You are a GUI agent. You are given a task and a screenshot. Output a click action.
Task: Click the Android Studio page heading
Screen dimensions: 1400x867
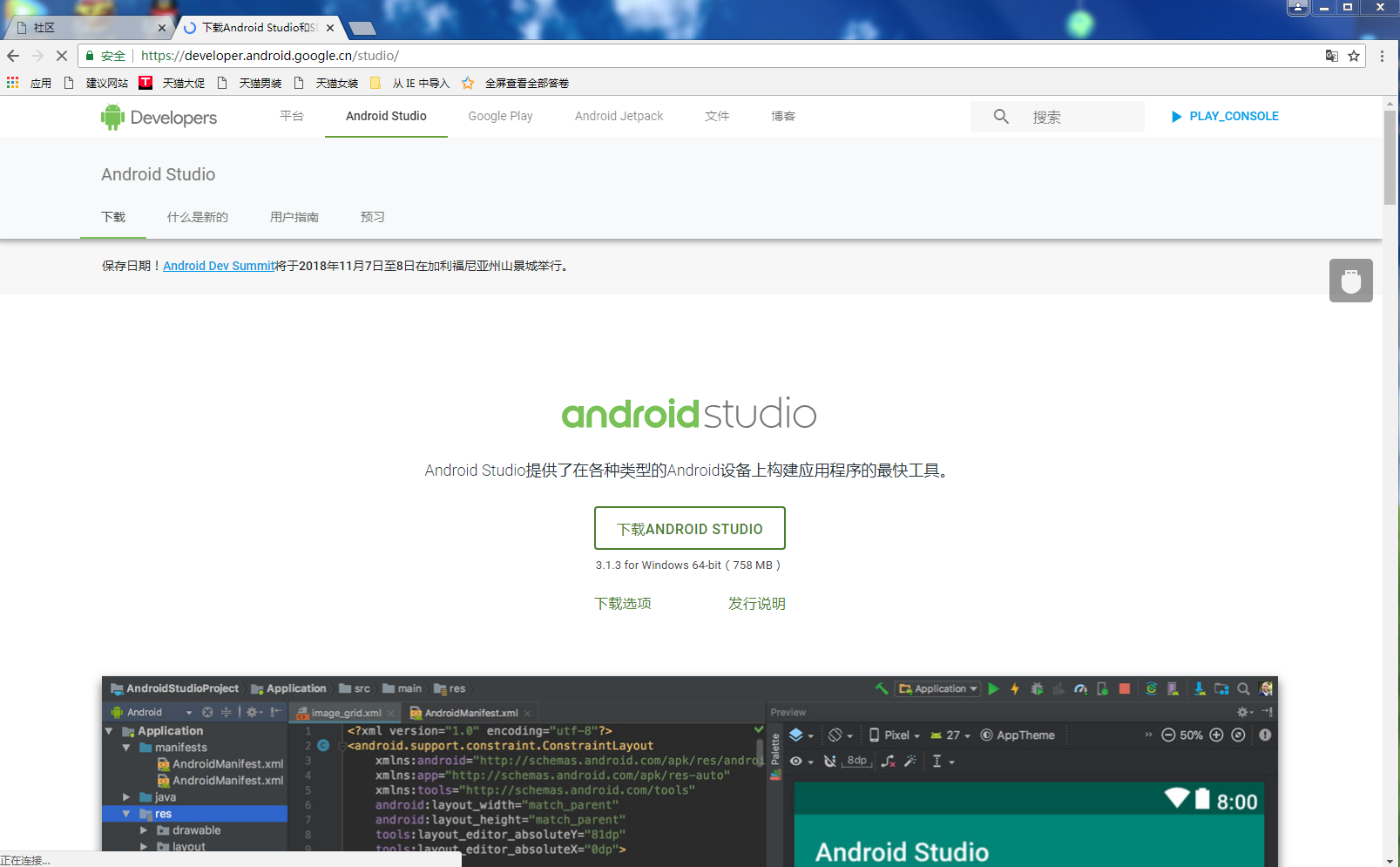point(159,174)
